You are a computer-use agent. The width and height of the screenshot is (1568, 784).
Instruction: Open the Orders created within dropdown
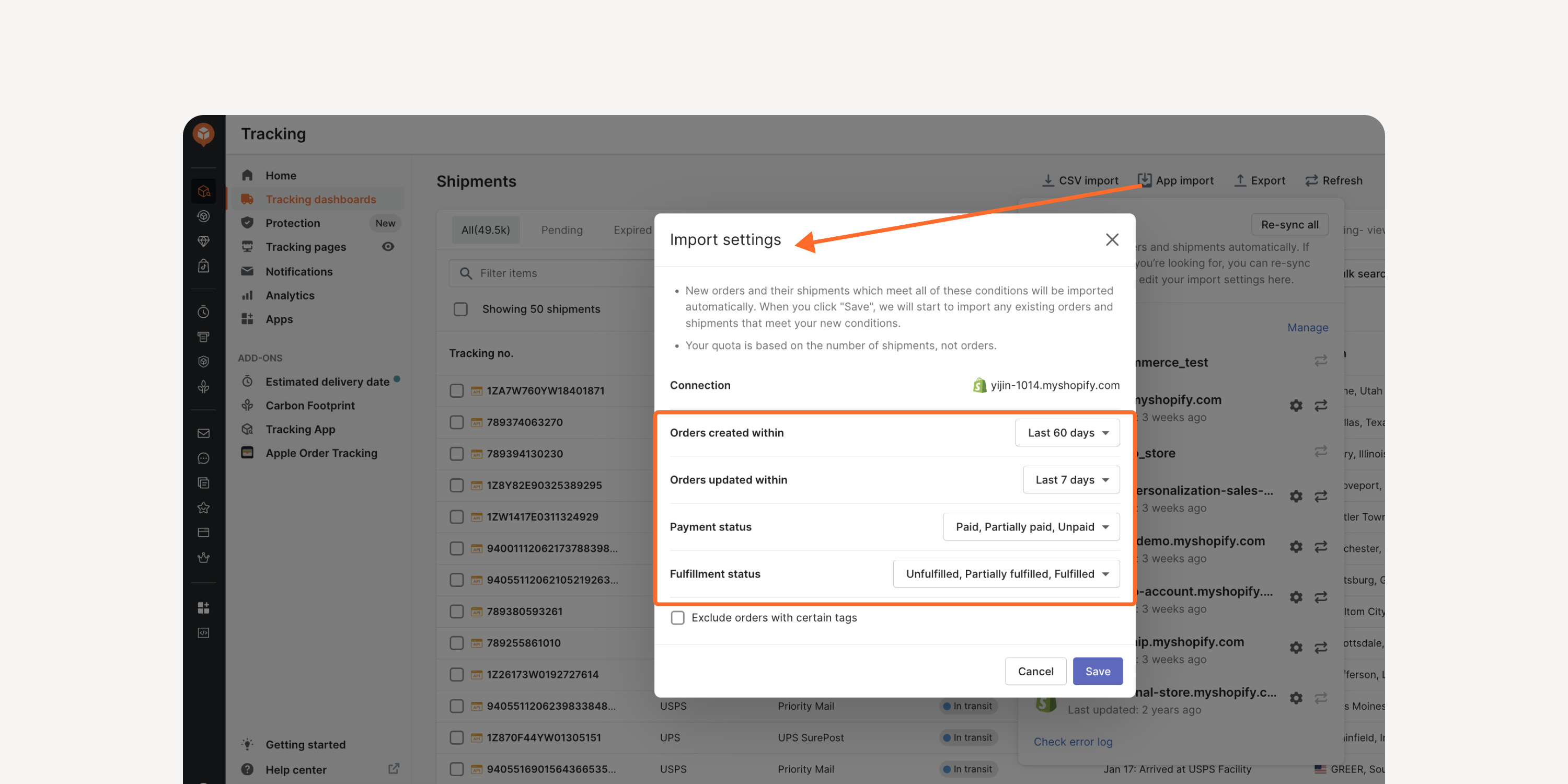point(1067,433)
